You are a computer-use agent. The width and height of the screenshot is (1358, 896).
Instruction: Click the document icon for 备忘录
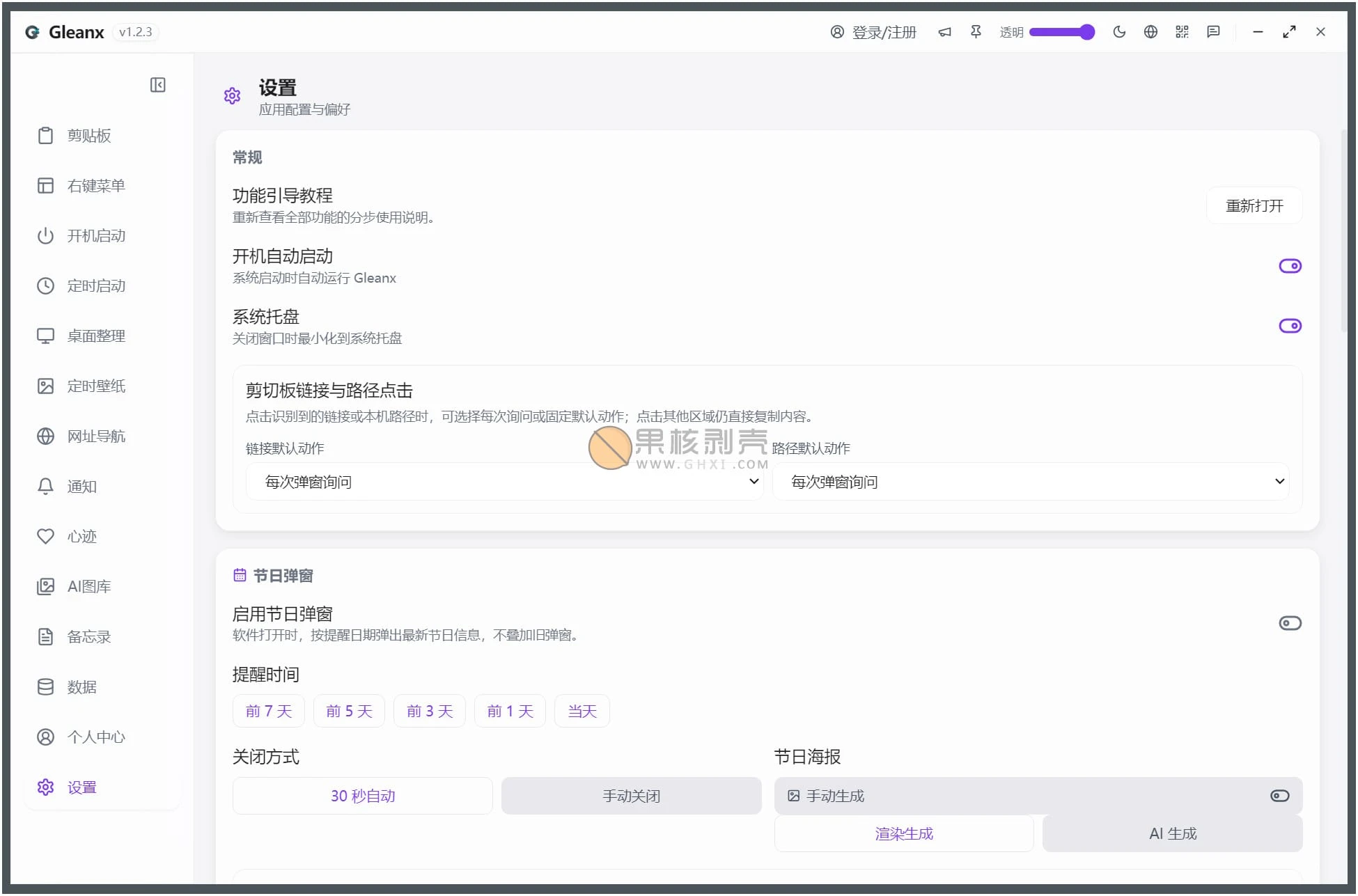(45, 637)
